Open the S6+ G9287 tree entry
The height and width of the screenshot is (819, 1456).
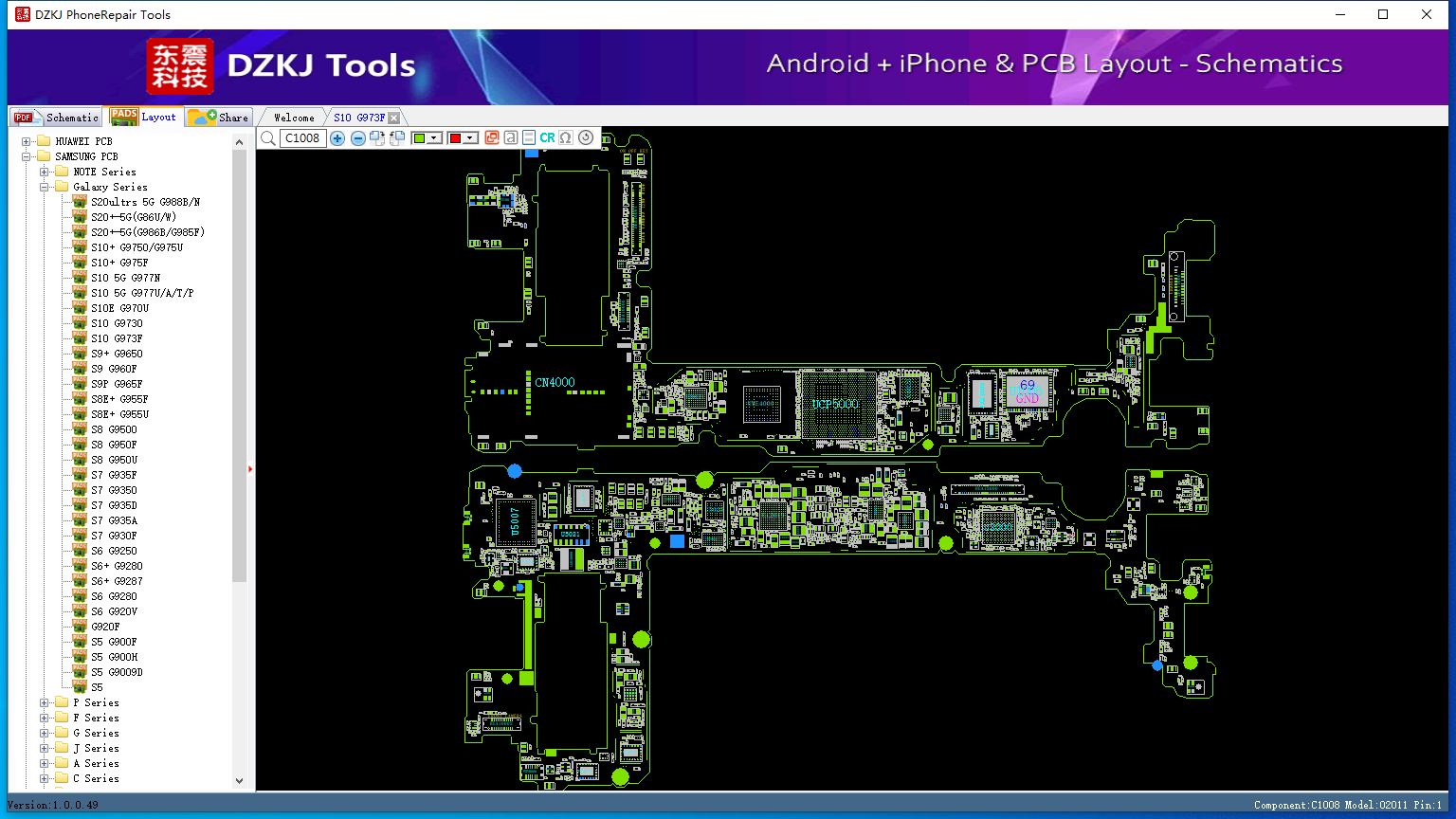[117, 581]
